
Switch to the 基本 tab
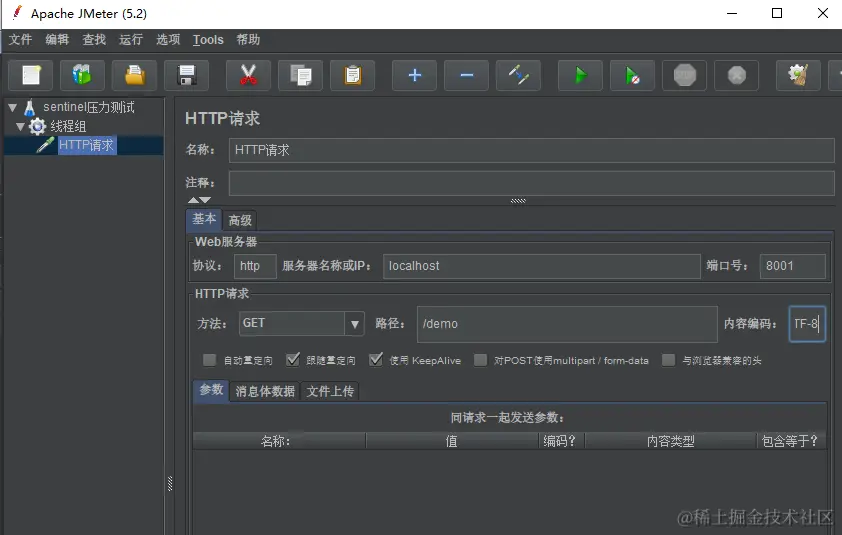(x=204, y=219)
